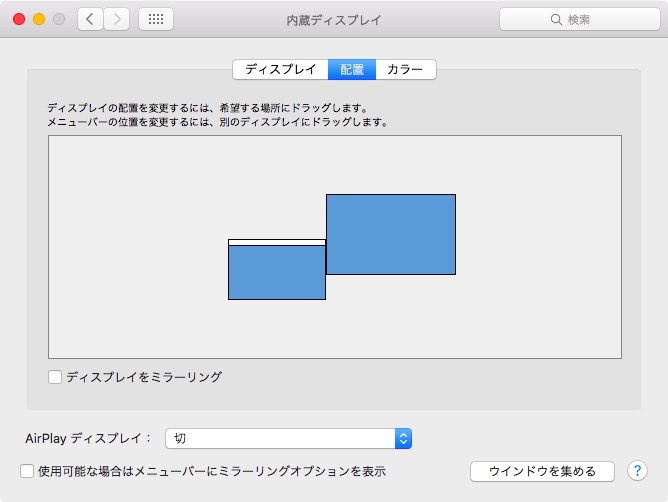Open the カラー tab

pos(405,70)
